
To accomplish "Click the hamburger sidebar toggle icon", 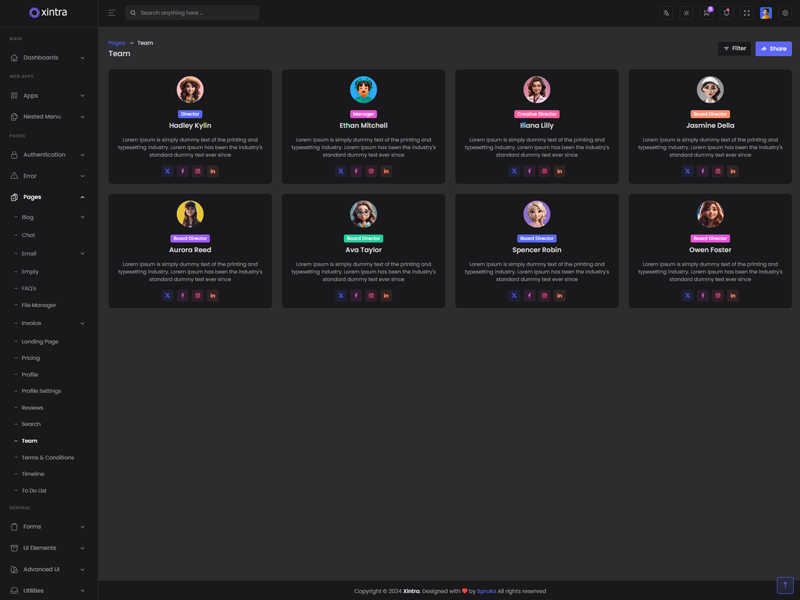I will pyautogui.click(x=111, y=13).
